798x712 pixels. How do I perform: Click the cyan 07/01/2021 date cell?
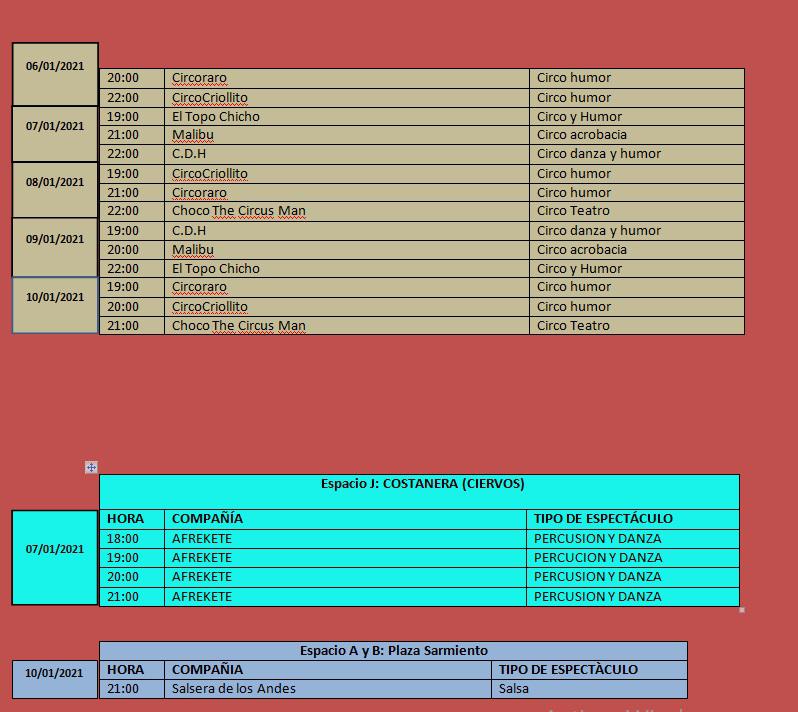(55, 550)
